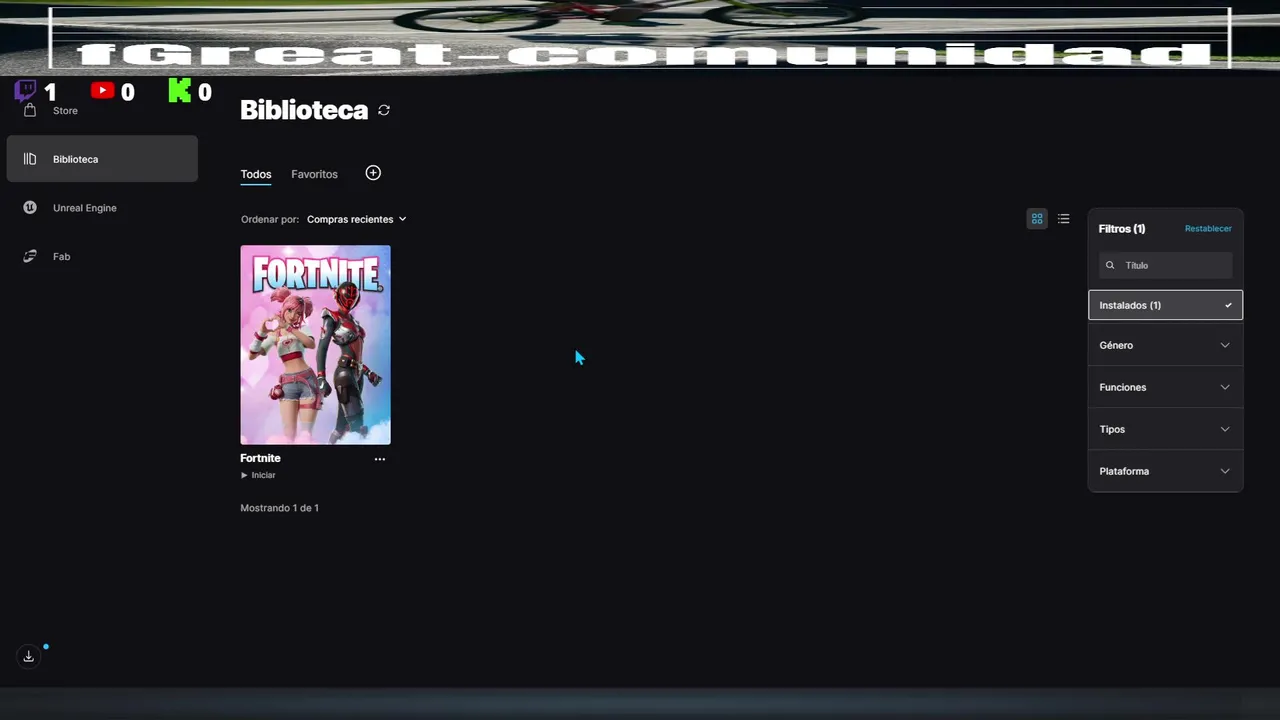The height and width of the screenshot is (720, 1280).
Task: Launch Fortnite with Iniciar
Action: pyautogui.click(x=258, y=475)
